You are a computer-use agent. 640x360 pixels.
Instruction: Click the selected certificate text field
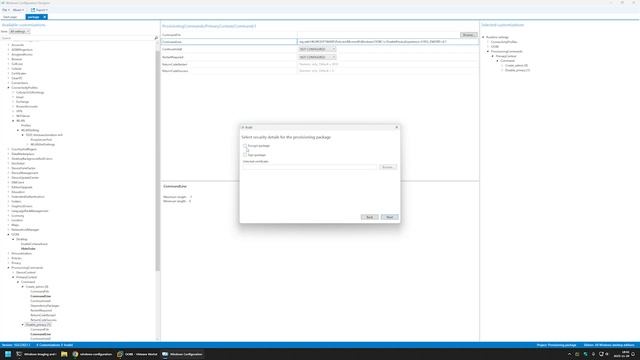pyautogui.click(x=310, y=167)
